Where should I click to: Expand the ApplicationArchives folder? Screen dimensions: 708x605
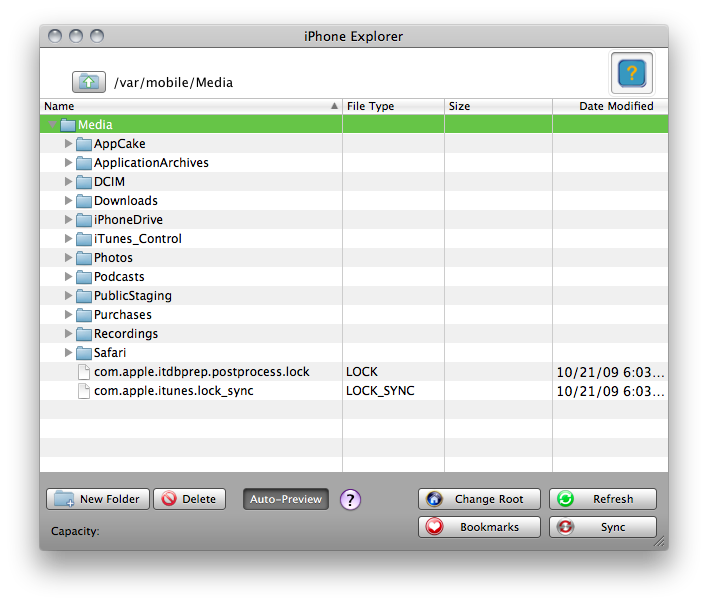coord(68,163)
